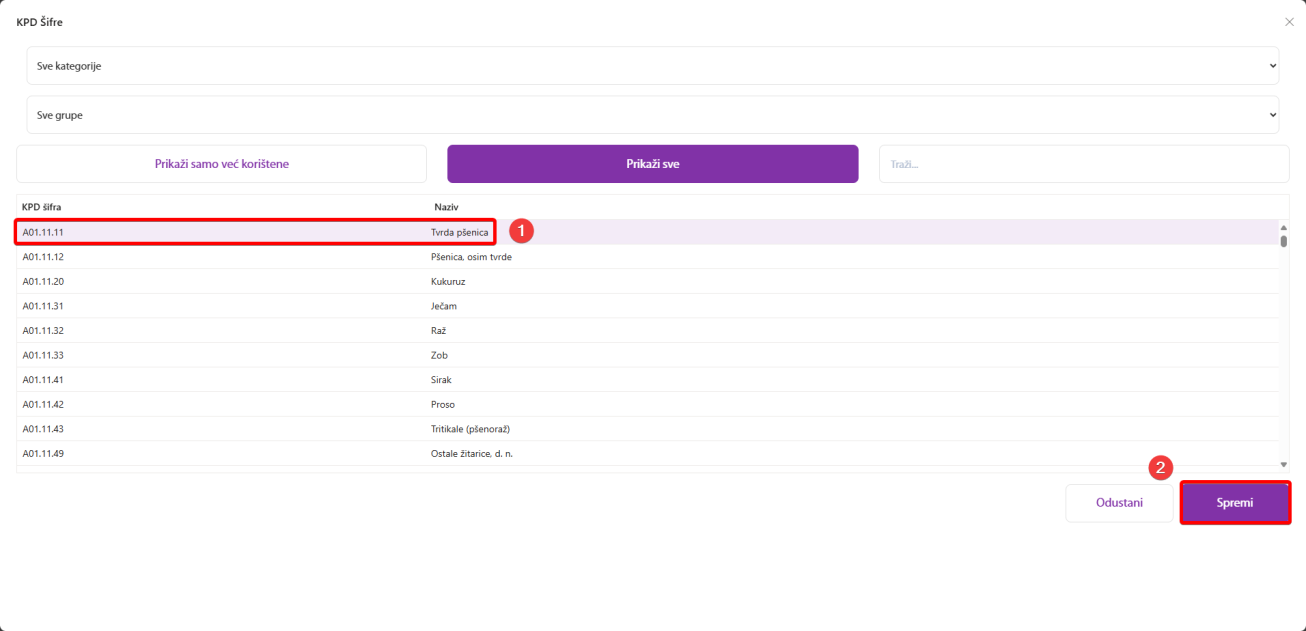Focus the Traži search field
Screen dimensions: 1306x631
(1083, 164)
